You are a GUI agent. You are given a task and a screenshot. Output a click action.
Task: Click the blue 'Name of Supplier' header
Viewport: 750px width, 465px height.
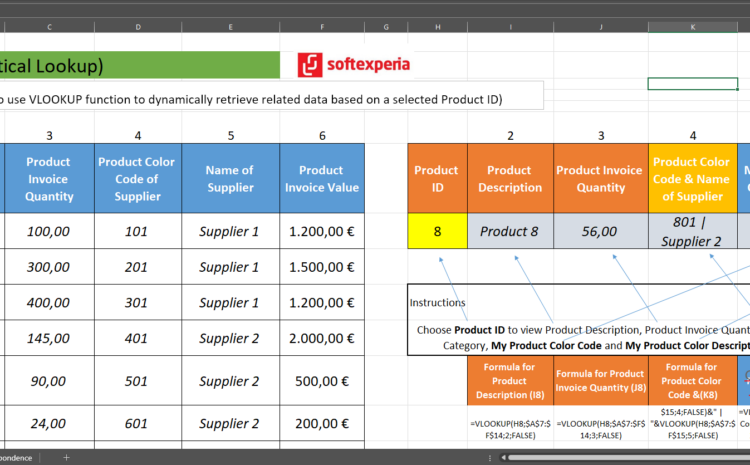coord(231,178)
